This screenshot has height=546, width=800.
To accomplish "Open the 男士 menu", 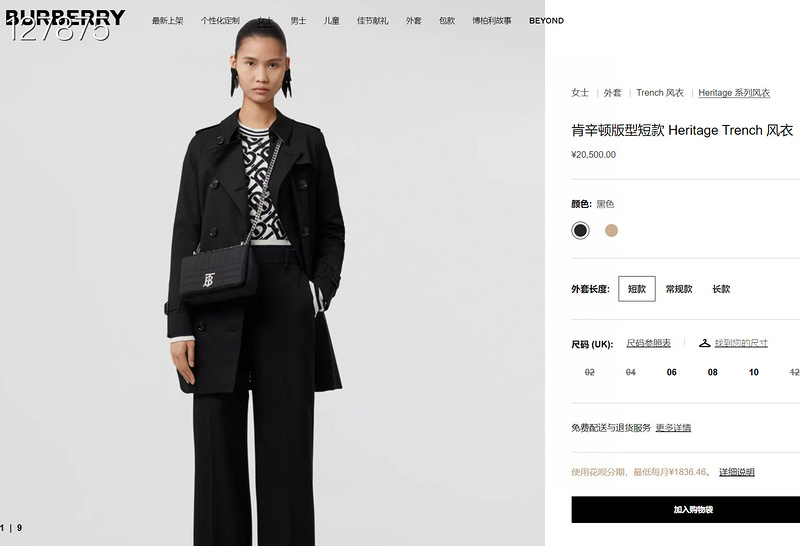I will coord(298,21).
